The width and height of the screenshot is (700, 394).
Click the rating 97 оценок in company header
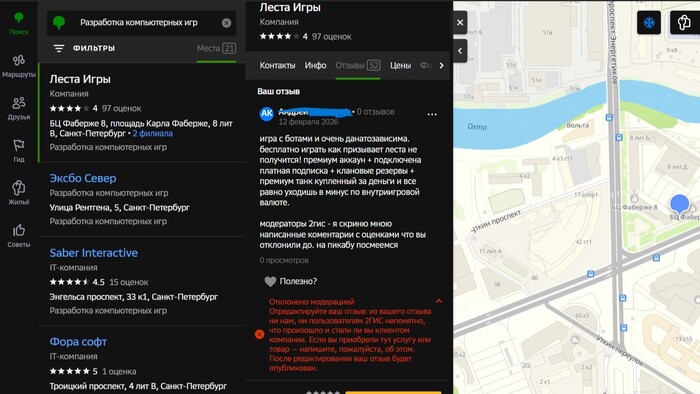click(x=331, y=37)
